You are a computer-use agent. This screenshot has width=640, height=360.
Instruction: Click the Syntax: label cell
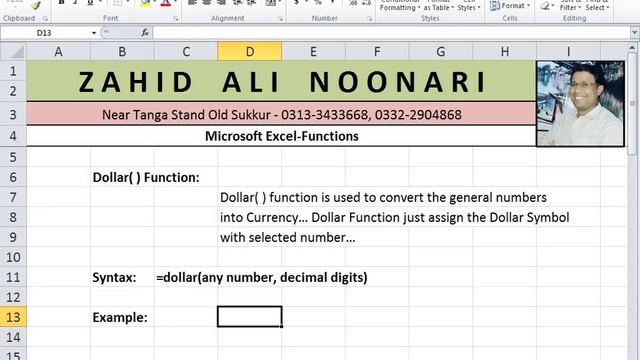(114, 278)
